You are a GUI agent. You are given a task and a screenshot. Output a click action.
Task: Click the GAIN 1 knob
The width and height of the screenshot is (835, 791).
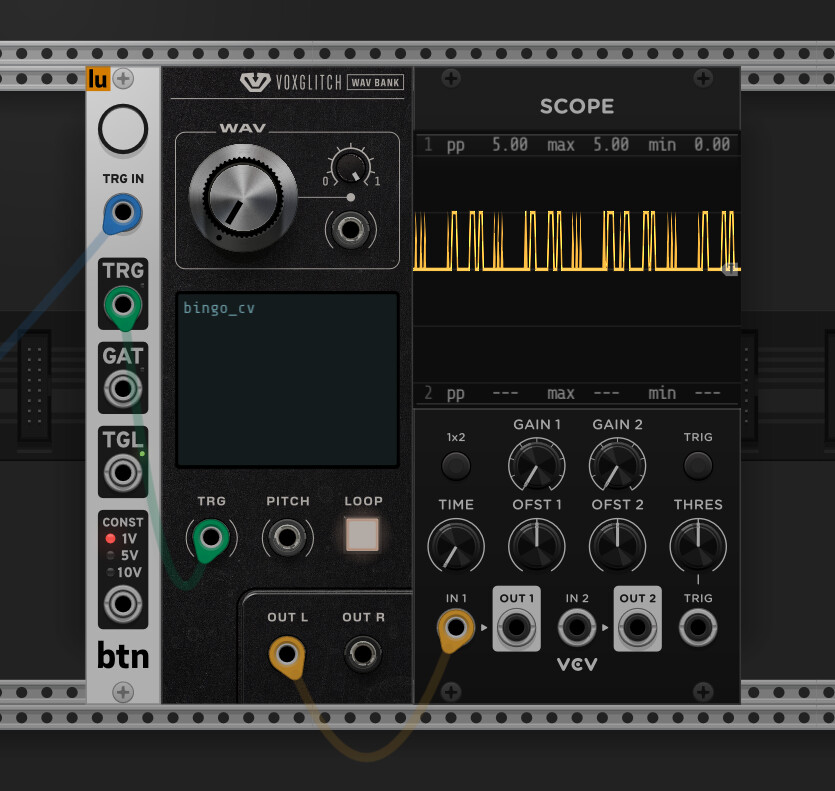536,464
